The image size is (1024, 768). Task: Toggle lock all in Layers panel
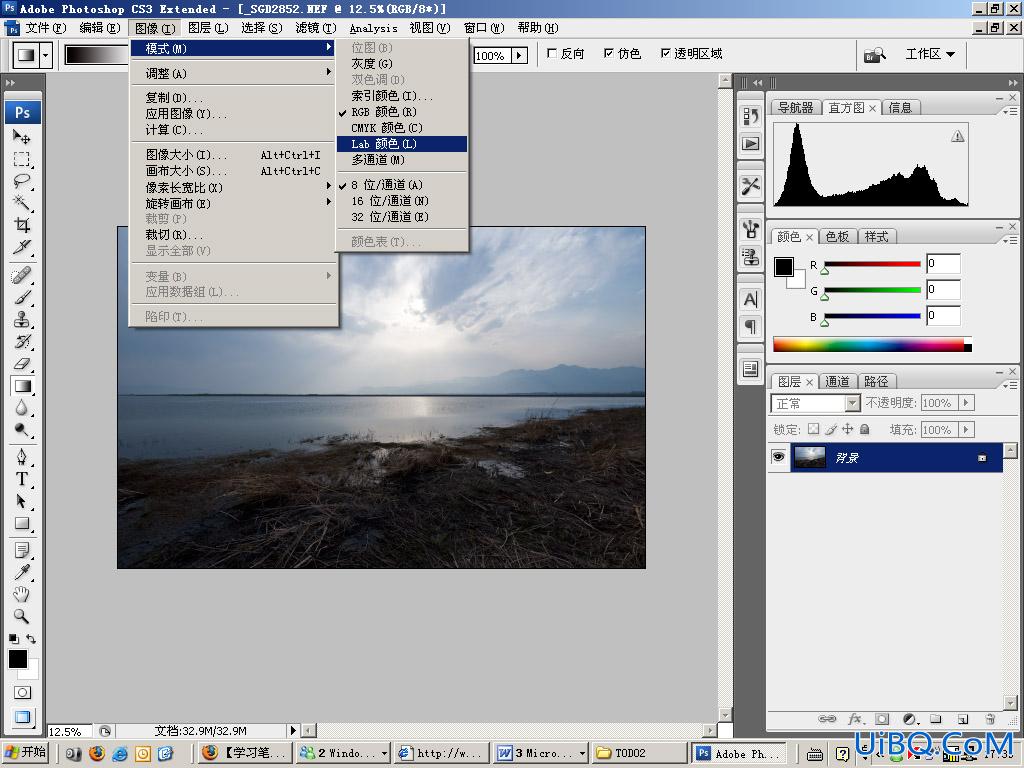(x=865, y=429)
